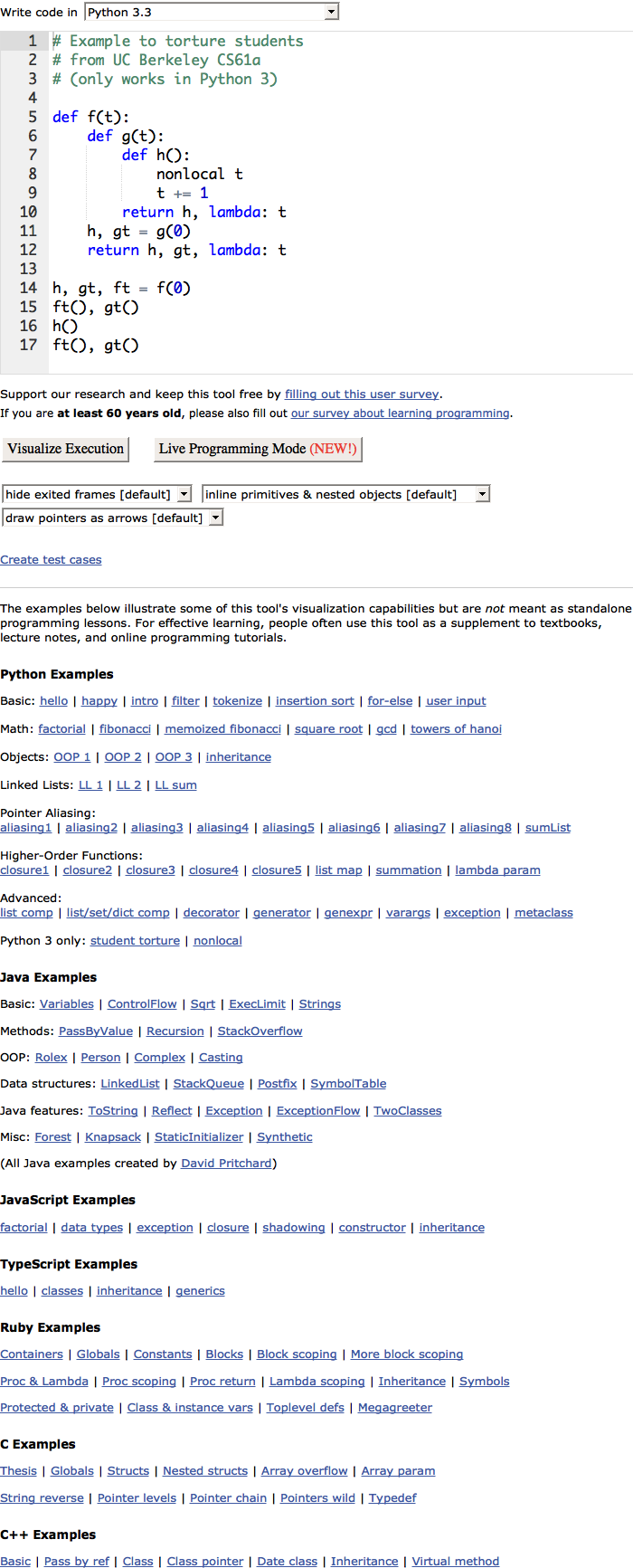
Task: Open the draw pointers as arrows dropdown
Action: (112, 518)
